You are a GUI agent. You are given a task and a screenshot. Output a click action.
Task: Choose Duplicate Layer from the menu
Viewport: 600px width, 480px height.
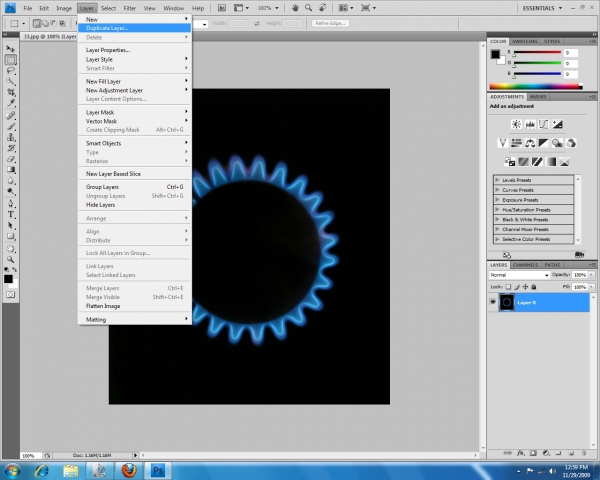pos(134,28)
